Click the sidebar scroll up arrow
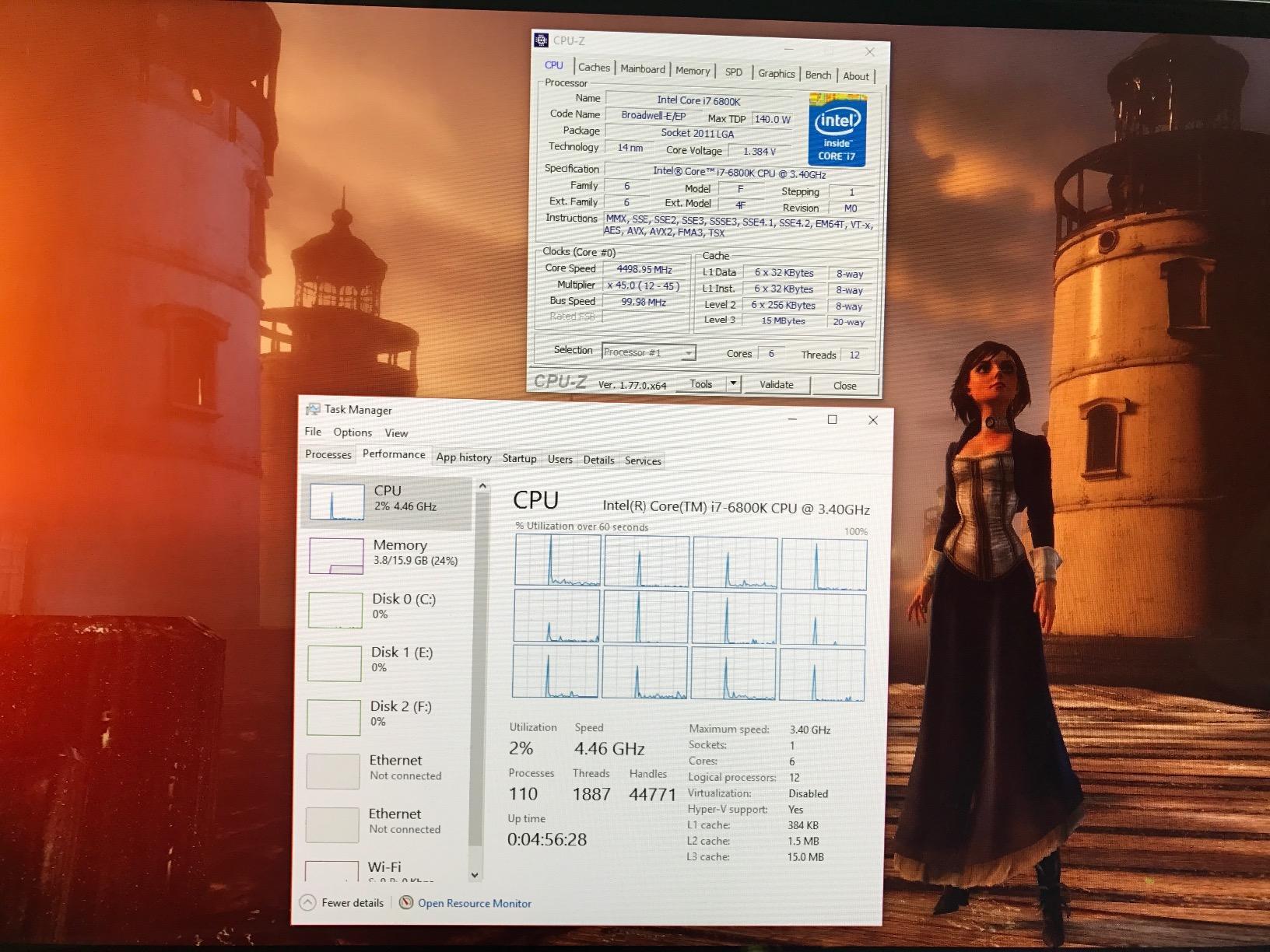Image resolution: width=1270 pixels, height=952 pixels. point(482,486)
